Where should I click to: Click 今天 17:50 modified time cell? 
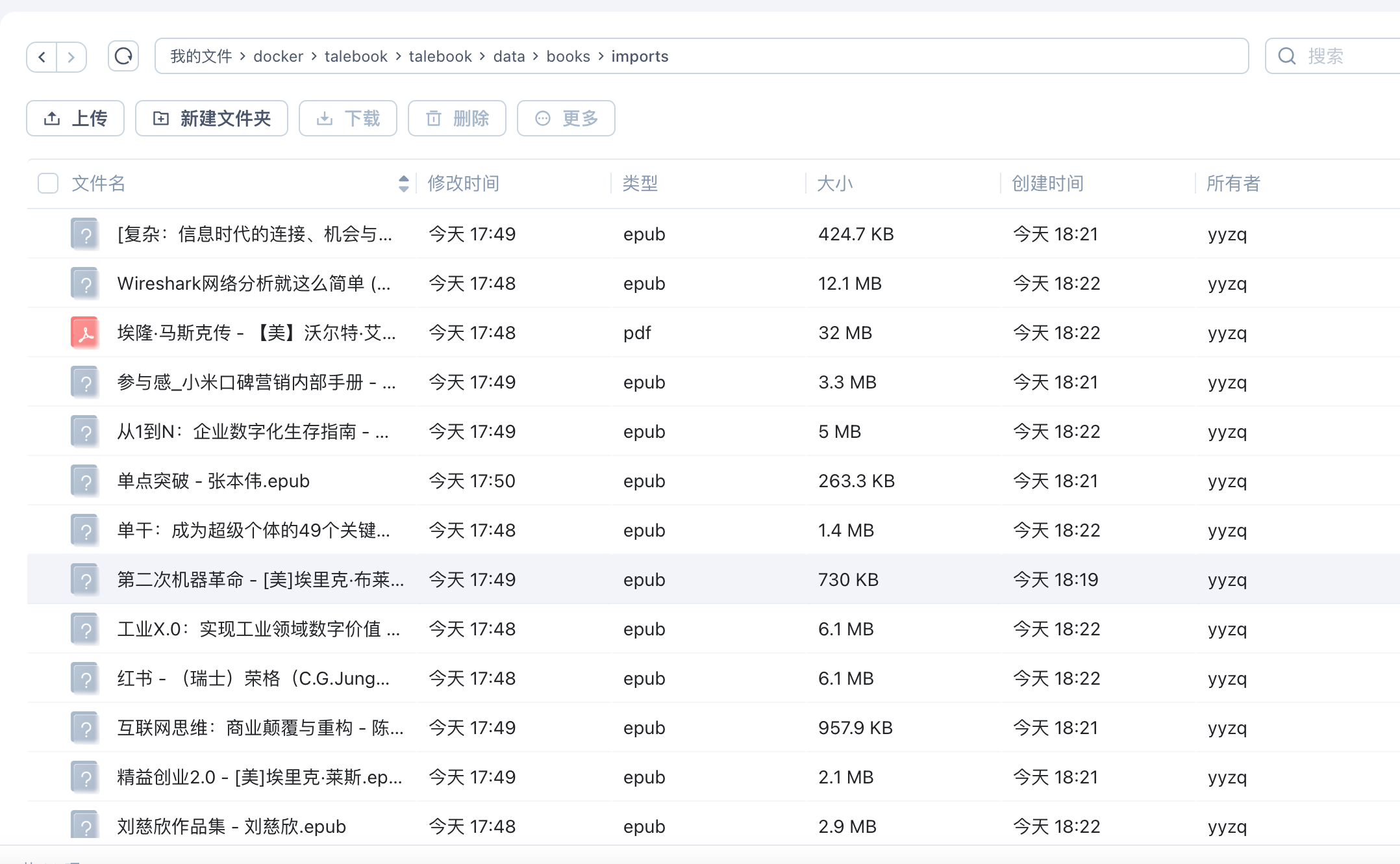[x=472, y=481]
